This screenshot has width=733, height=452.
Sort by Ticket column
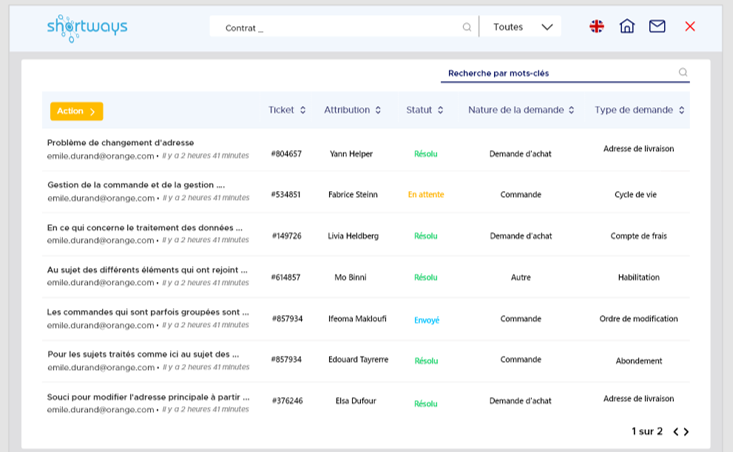click(287, 110)
